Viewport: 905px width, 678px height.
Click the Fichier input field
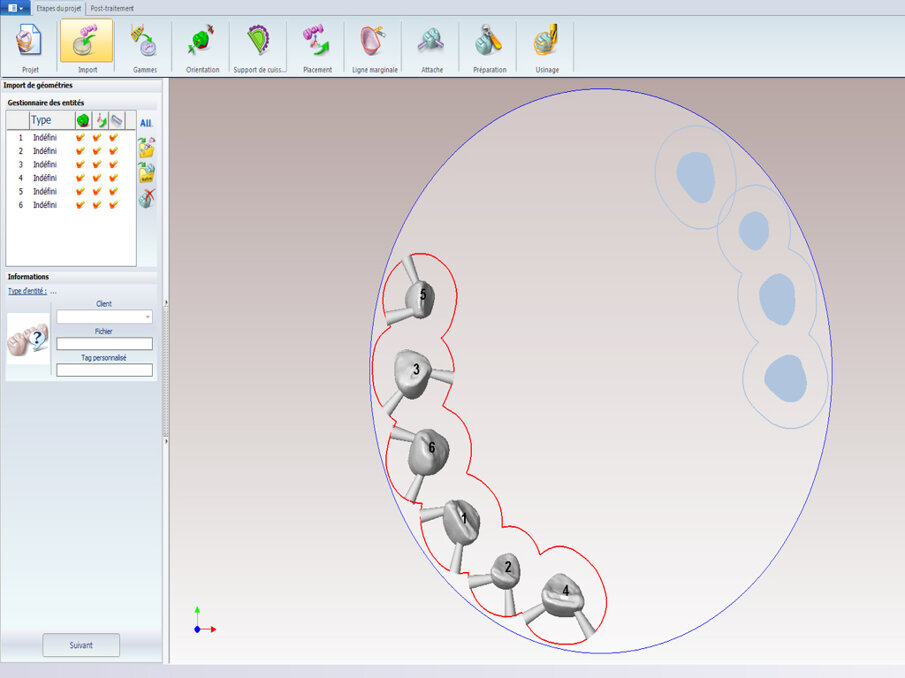(x=105, y=343)
